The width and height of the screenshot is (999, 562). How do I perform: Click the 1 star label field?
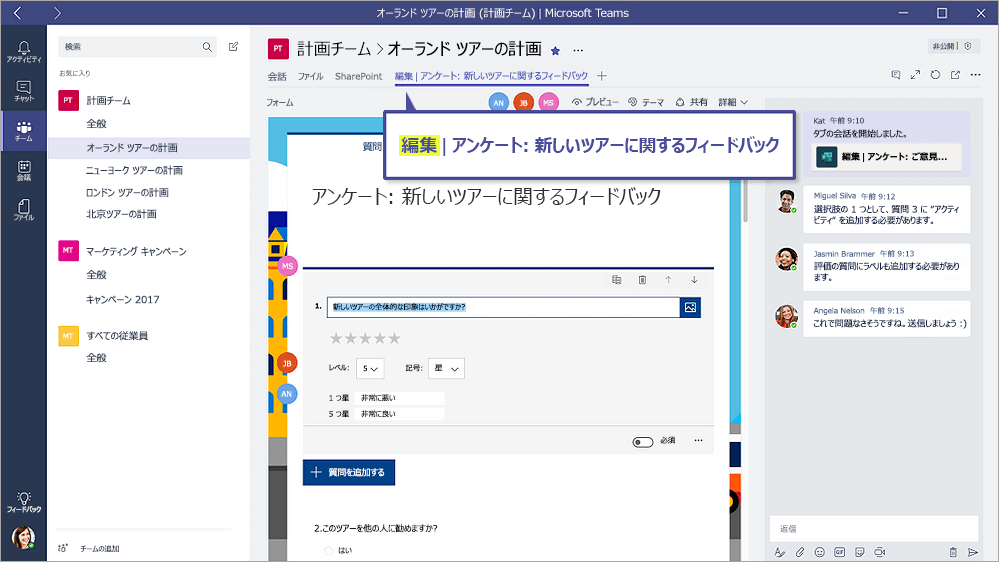(399, 398)
